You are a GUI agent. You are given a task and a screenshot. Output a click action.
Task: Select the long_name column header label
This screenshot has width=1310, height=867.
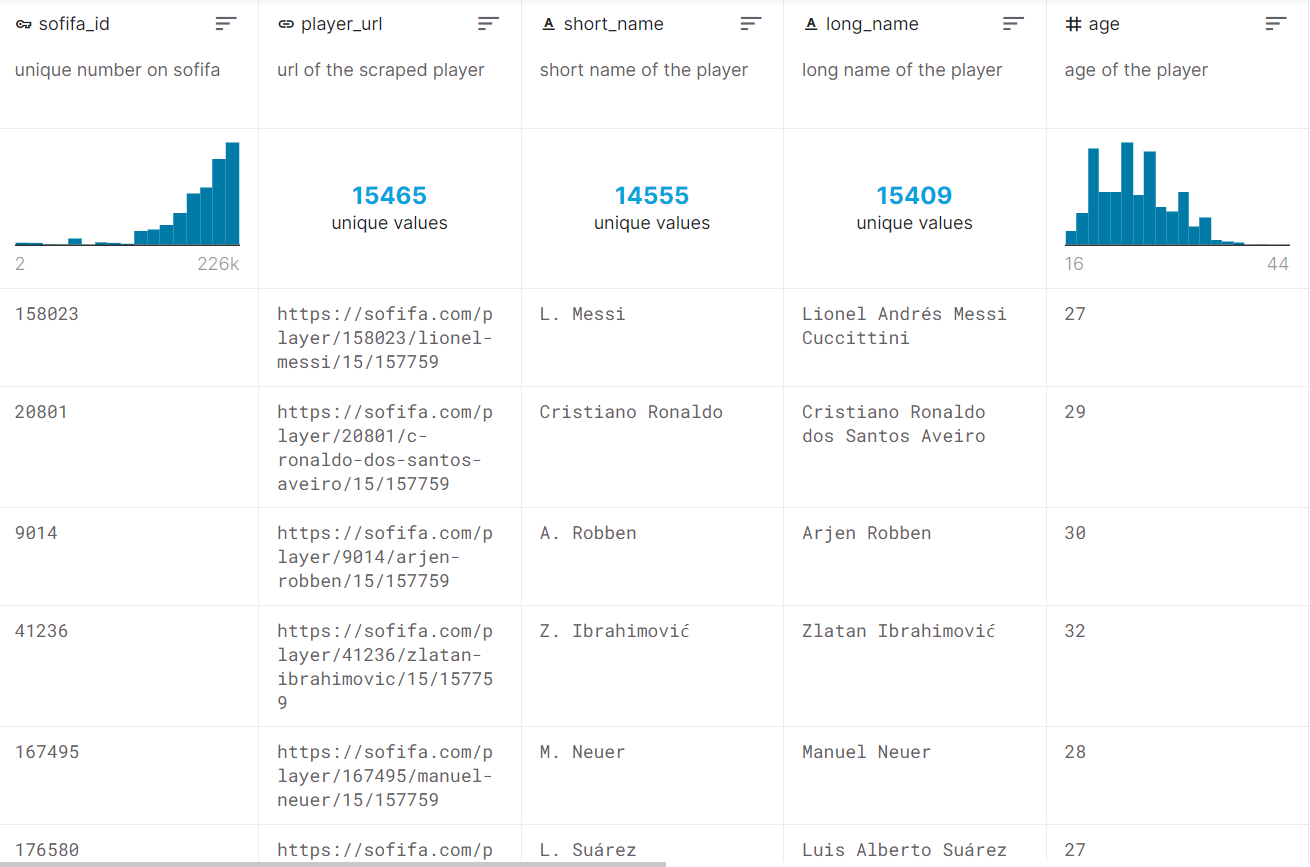(872, 24)
